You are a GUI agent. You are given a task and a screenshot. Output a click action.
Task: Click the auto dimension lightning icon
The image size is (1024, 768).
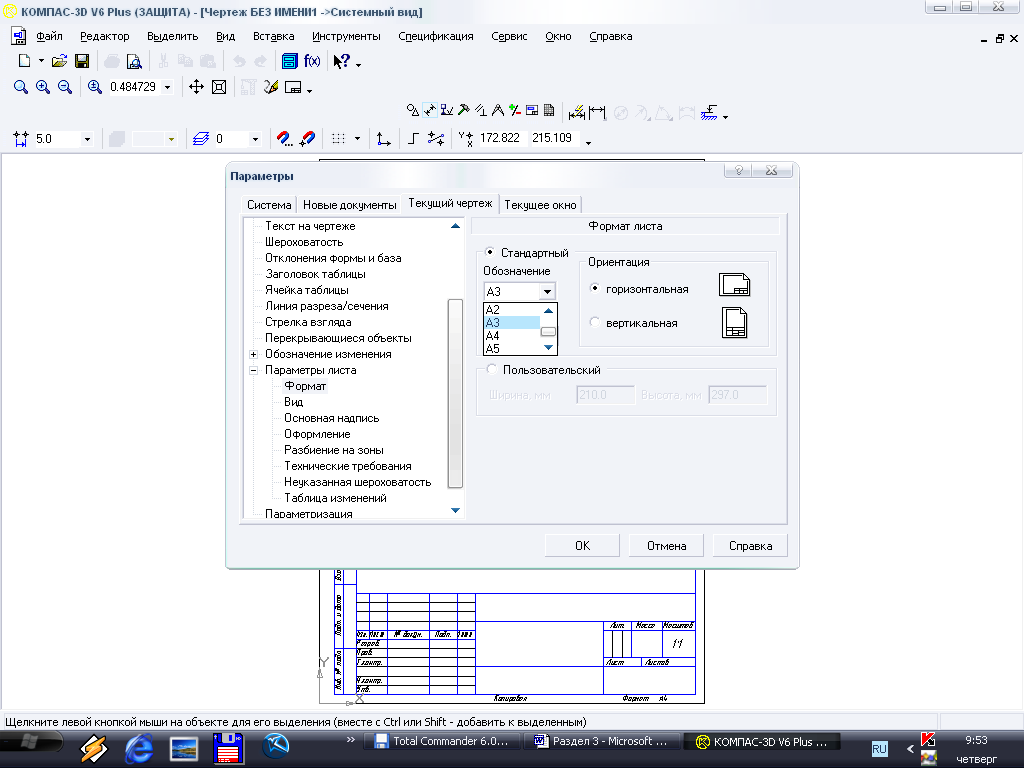point(577,113)
